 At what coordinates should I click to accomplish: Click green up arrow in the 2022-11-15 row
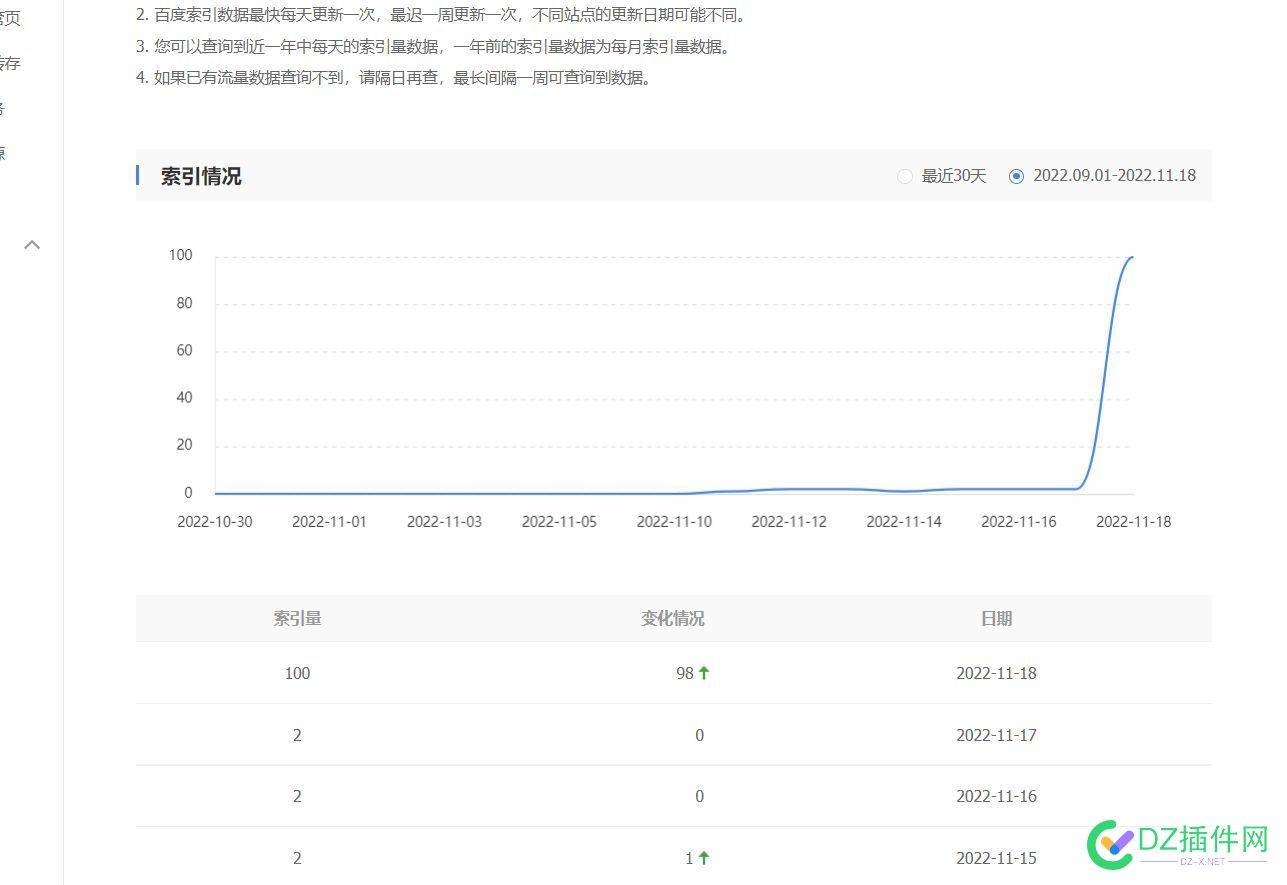tap(704, 858)
